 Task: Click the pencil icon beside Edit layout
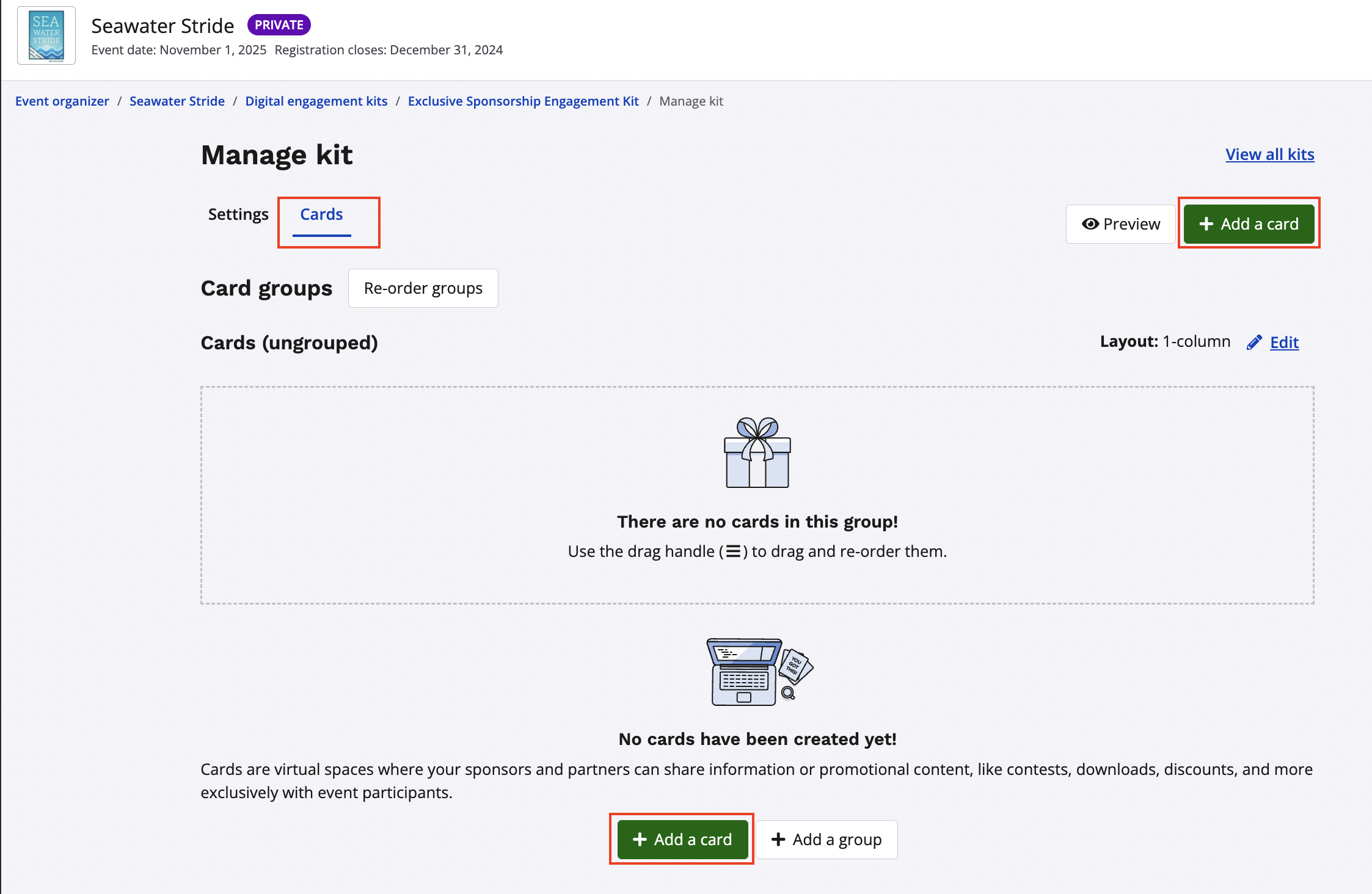pos(1254,342)
